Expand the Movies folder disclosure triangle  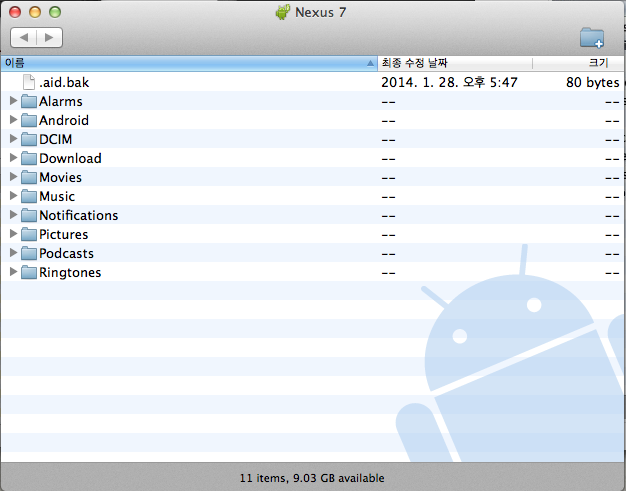[13, 176]
